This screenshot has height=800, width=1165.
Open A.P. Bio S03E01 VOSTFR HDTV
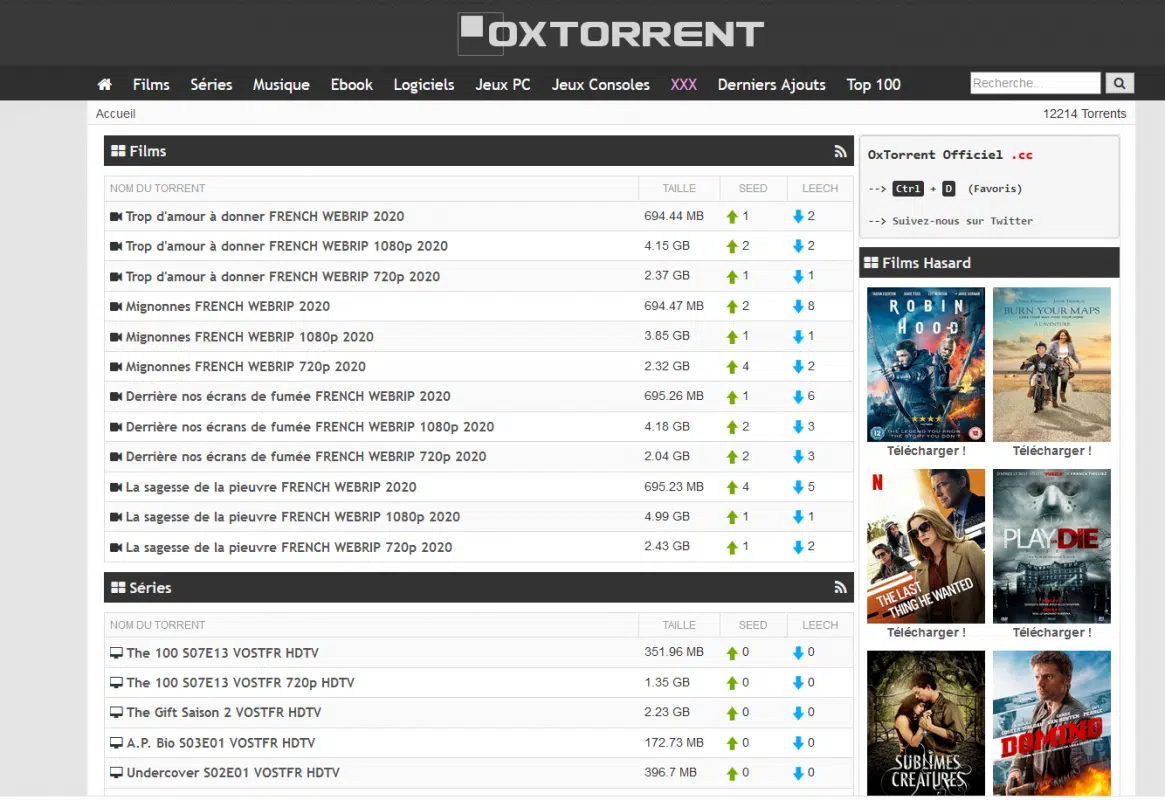(221, 743)
